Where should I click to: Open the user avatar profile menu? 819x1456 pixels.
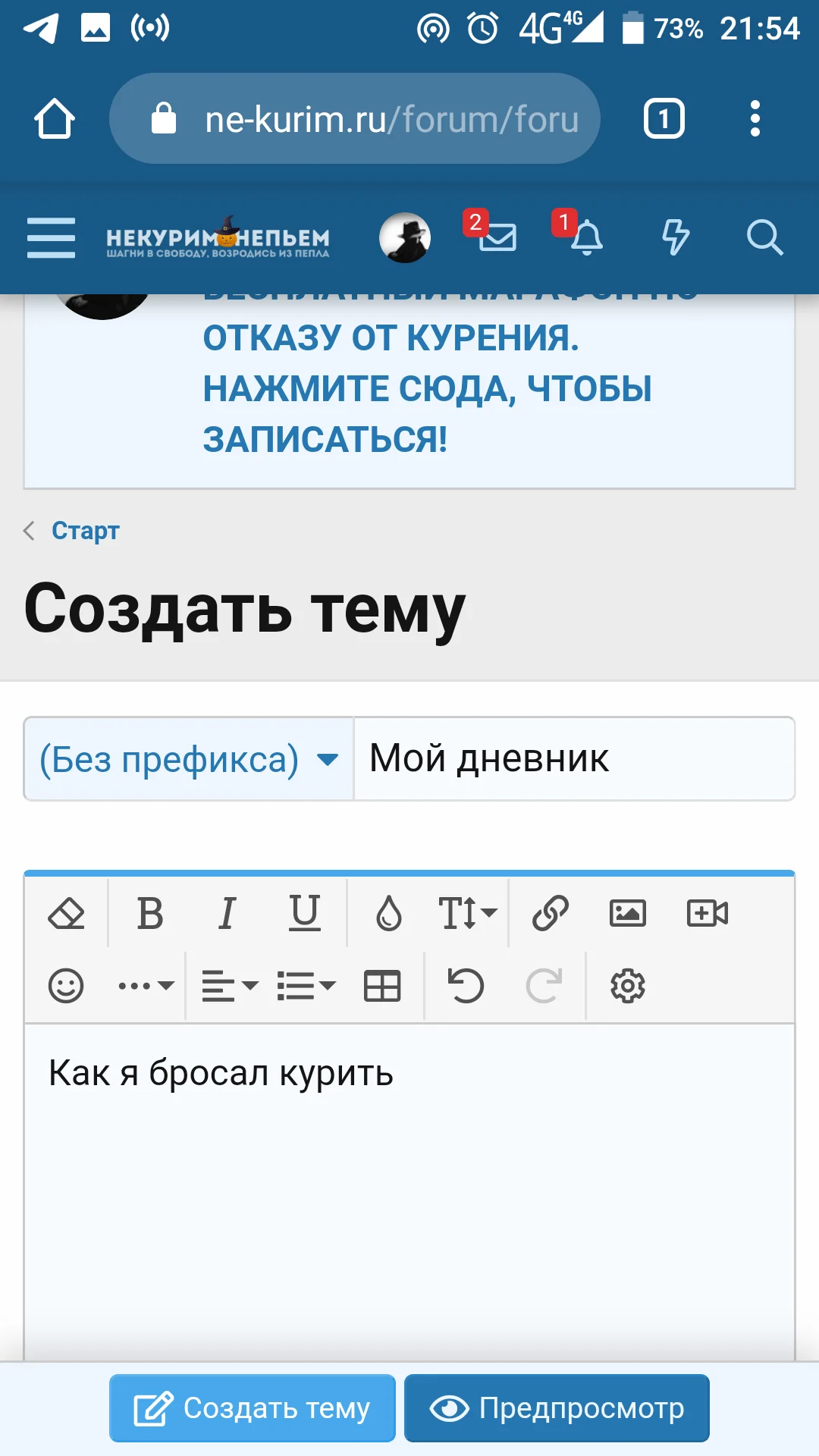(405, 238)
